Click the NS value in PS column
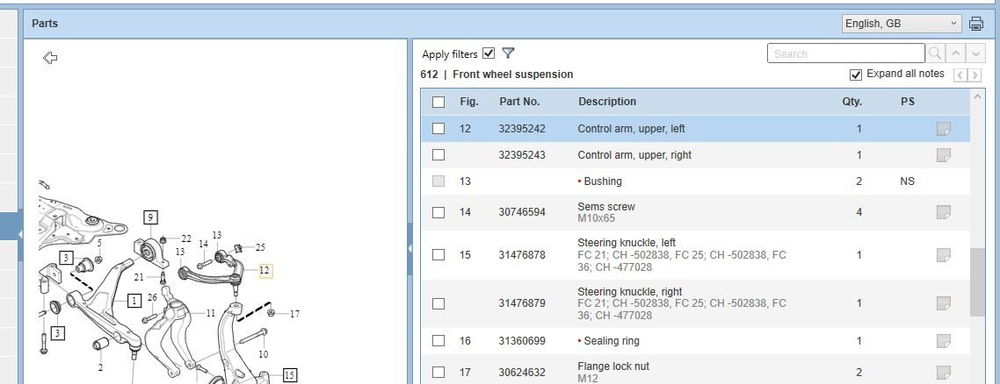 pos(907,181)
